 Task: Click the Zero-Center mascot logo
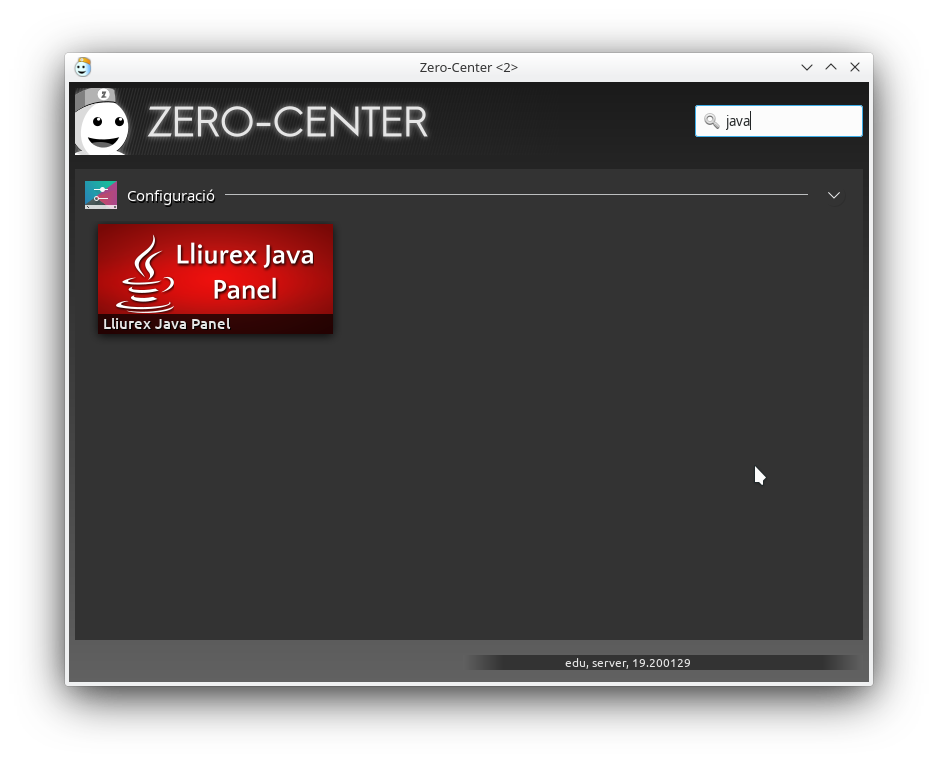pos(102,121)
